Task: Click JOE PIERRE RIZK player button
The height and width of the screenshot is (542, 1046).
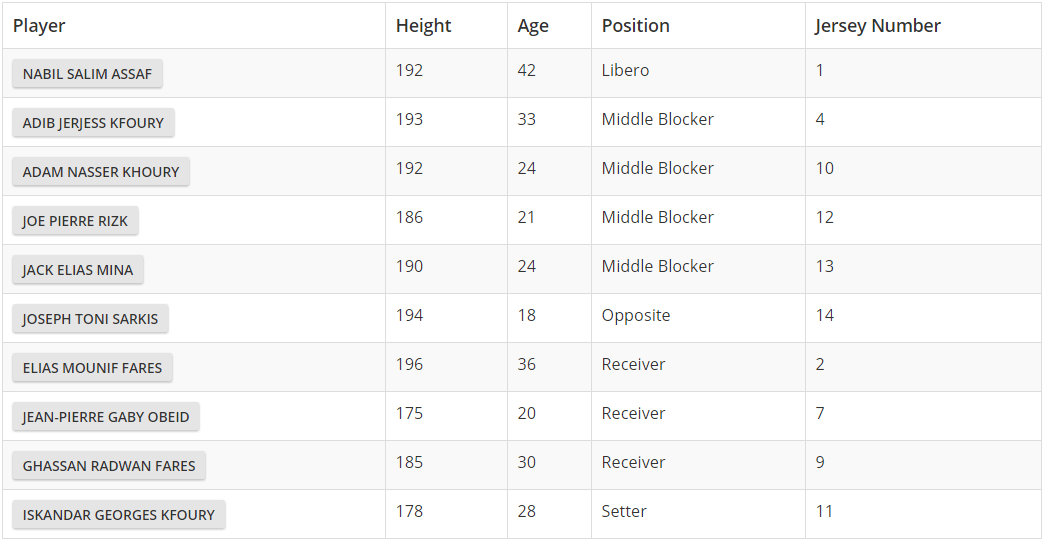Action: [x=75, y=221]
